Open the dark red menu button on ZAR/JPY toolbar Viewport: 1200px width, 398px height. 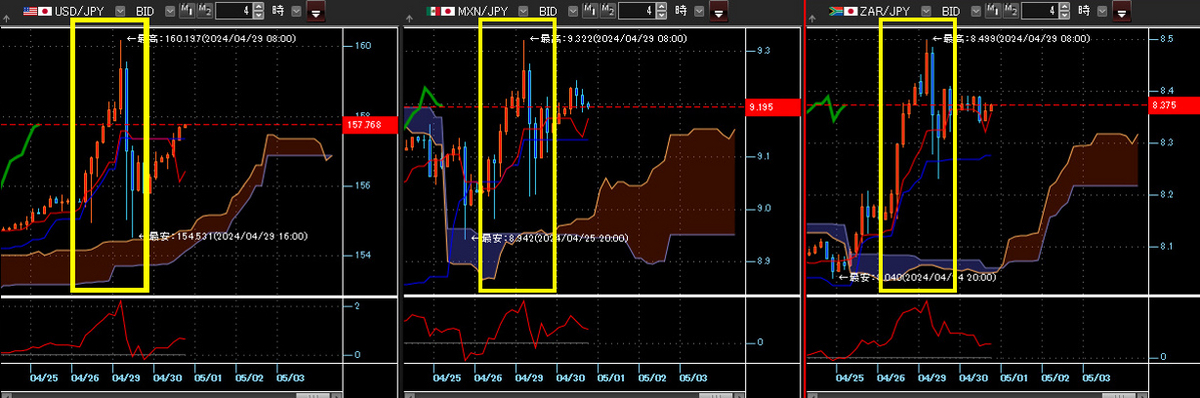(x=1122, y=12)
